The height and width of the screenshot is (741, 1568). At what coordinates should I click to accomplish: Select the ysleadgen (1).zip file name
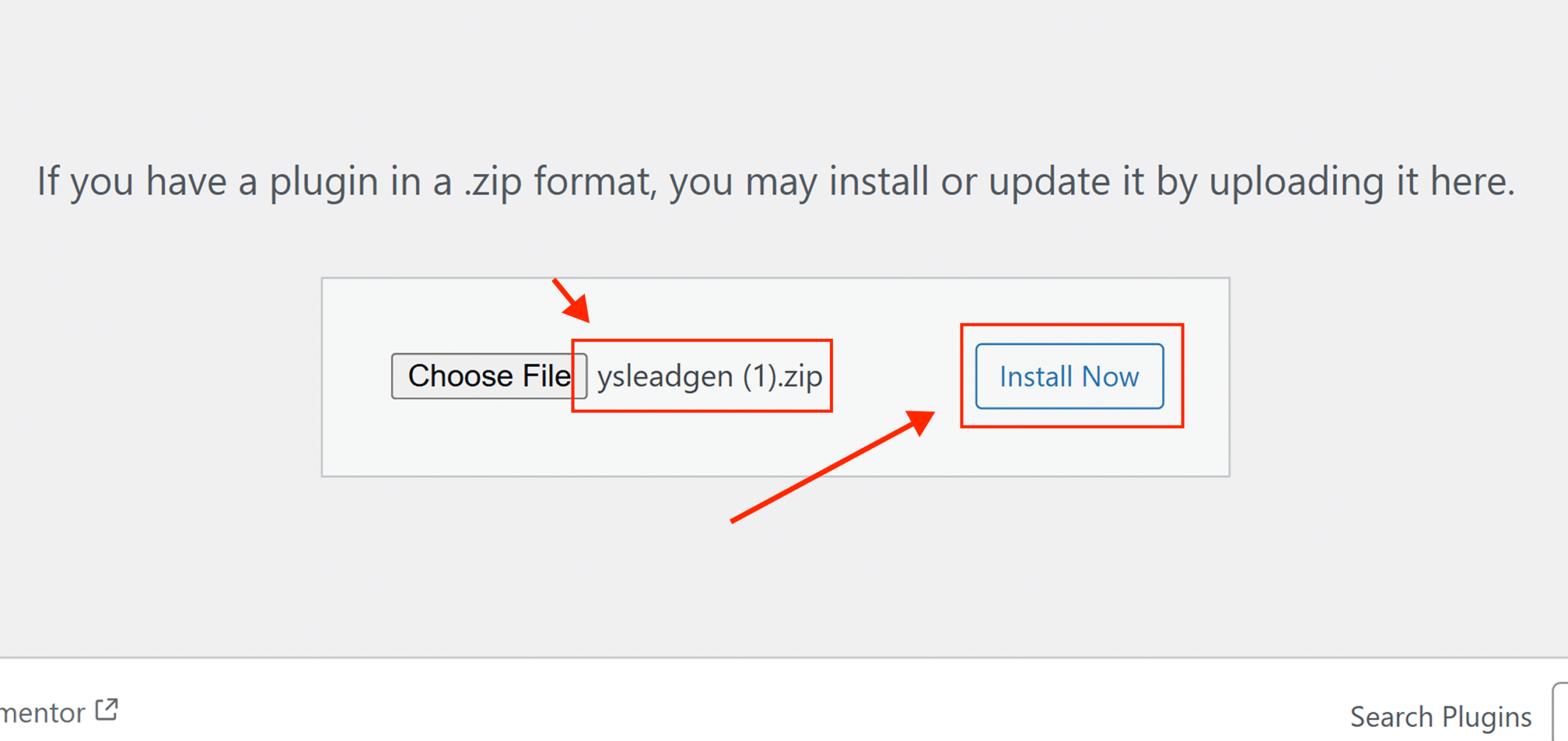(710, 376)
